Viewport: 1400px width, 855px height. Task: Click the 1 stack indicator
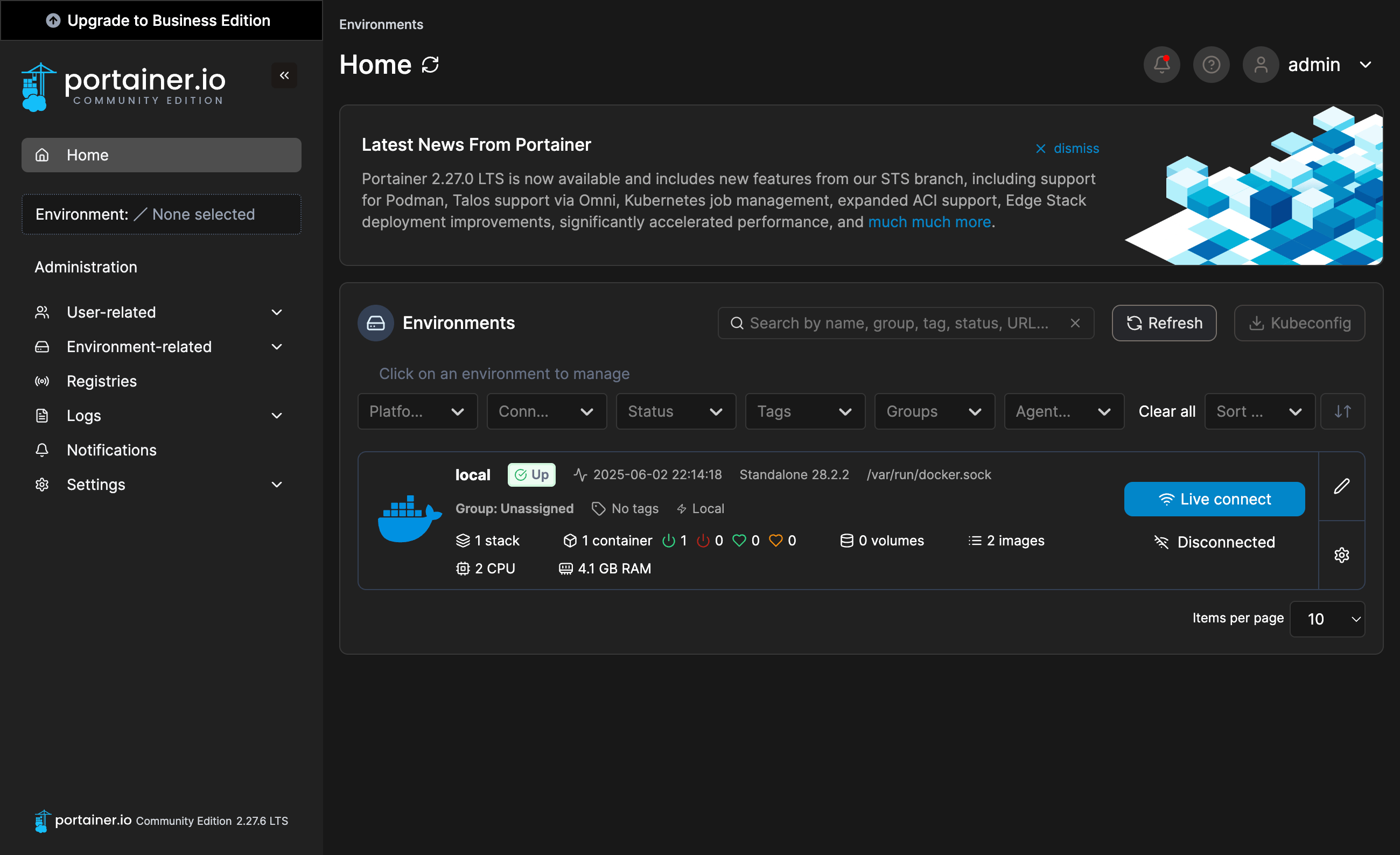(x=487, y=540)
